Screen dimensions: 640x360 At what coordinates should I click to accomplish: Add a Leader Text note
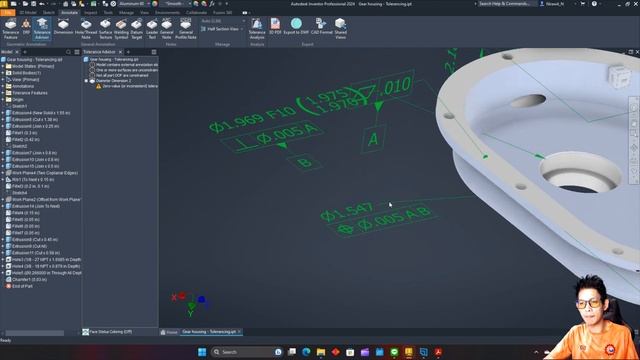pos(152,29)
